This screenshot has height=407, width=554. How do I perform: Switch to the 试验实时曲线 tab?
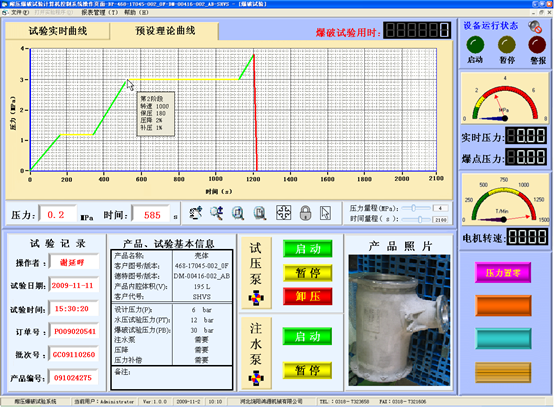point(58,31)
